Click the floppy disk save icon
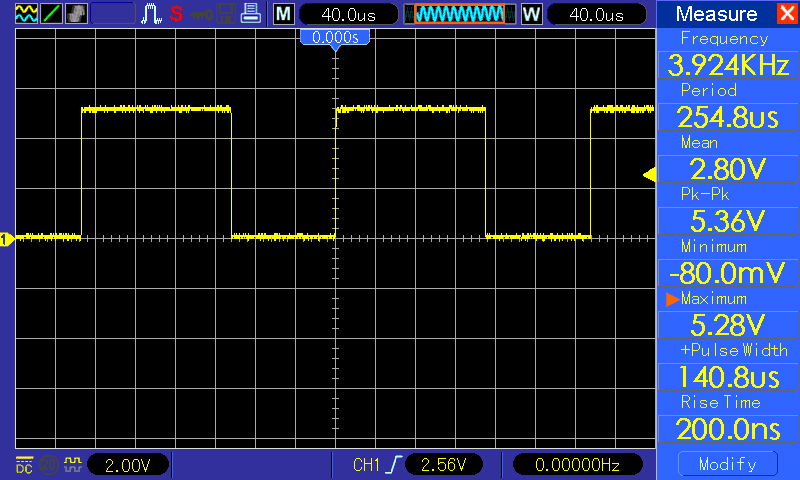 226,14
